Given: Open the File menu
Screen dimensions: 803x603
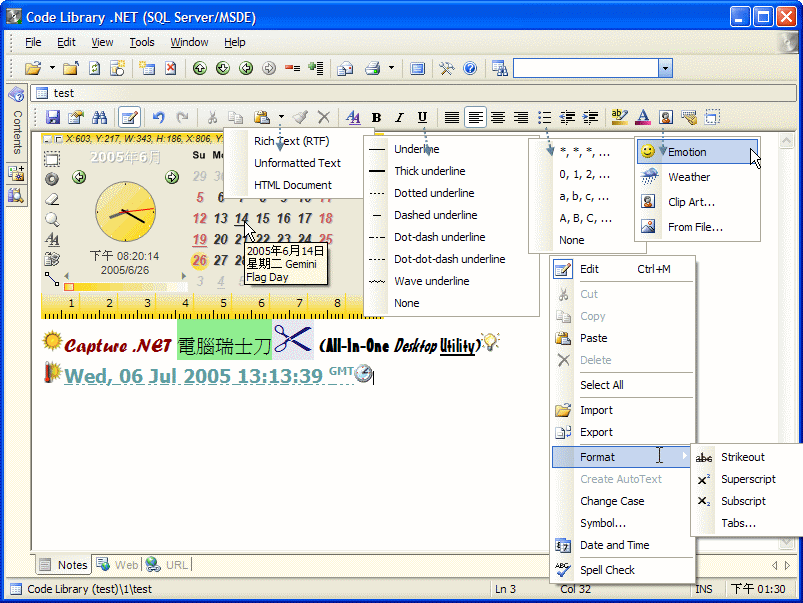Looking at the screenshot, I should tap(33, 42).
